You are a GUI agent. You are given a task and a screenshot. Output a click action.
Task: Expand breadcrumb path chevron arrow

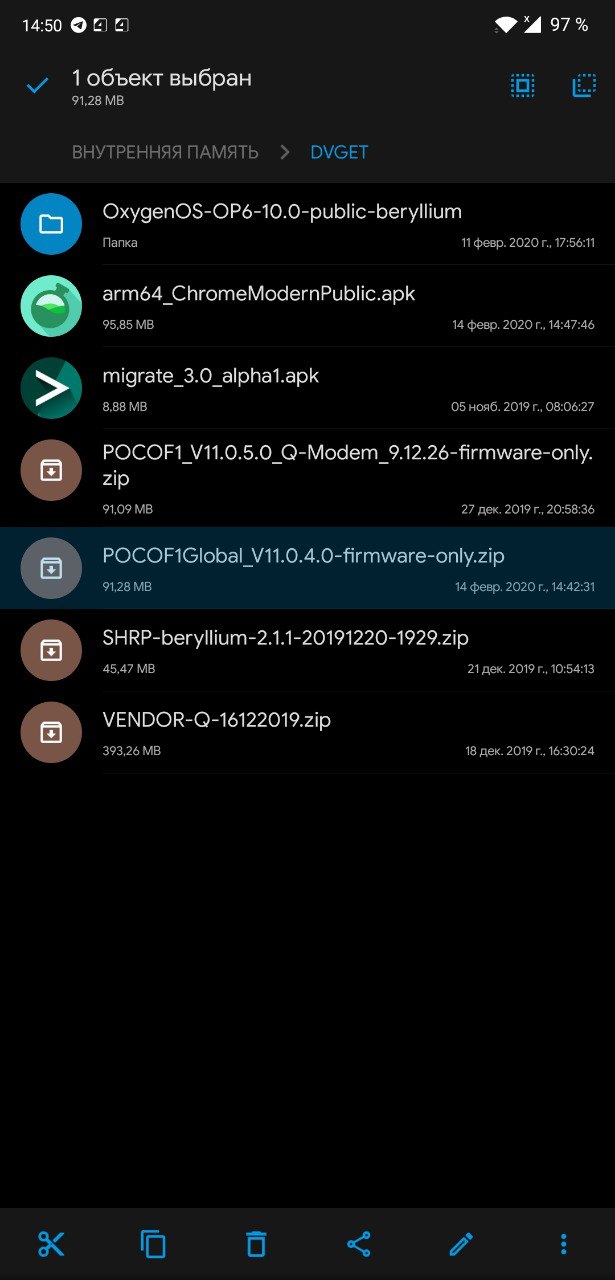285,152
